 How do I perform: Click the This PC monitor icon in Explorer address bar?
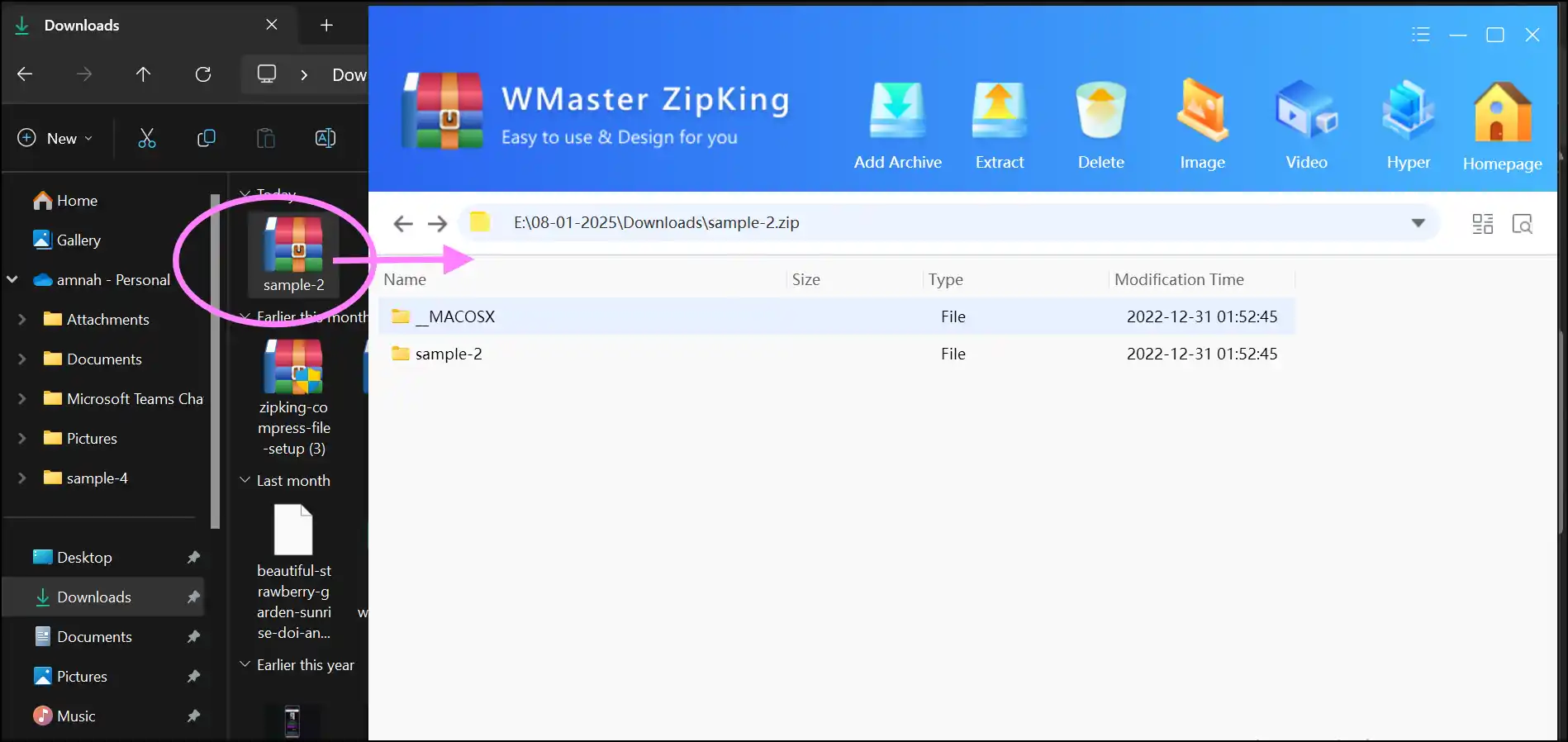(x=266, y=74)
